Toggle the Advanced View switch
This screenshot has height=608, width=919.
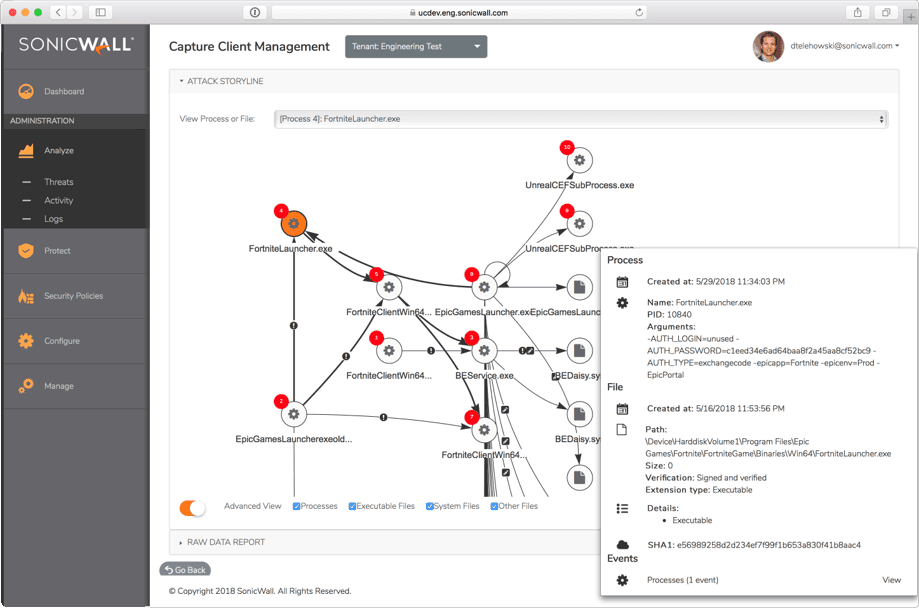tap(192, 507)
